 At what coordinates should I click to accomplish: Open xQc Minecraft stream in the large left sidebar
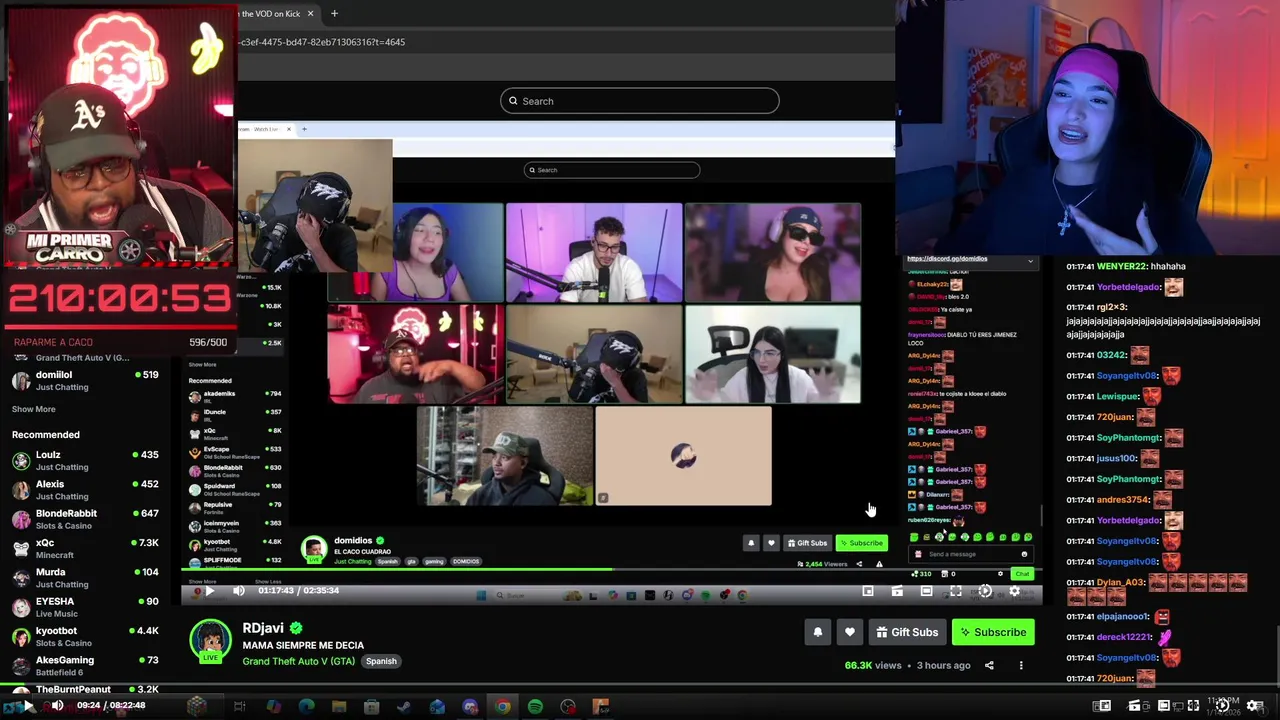click(x=85, y=548)
